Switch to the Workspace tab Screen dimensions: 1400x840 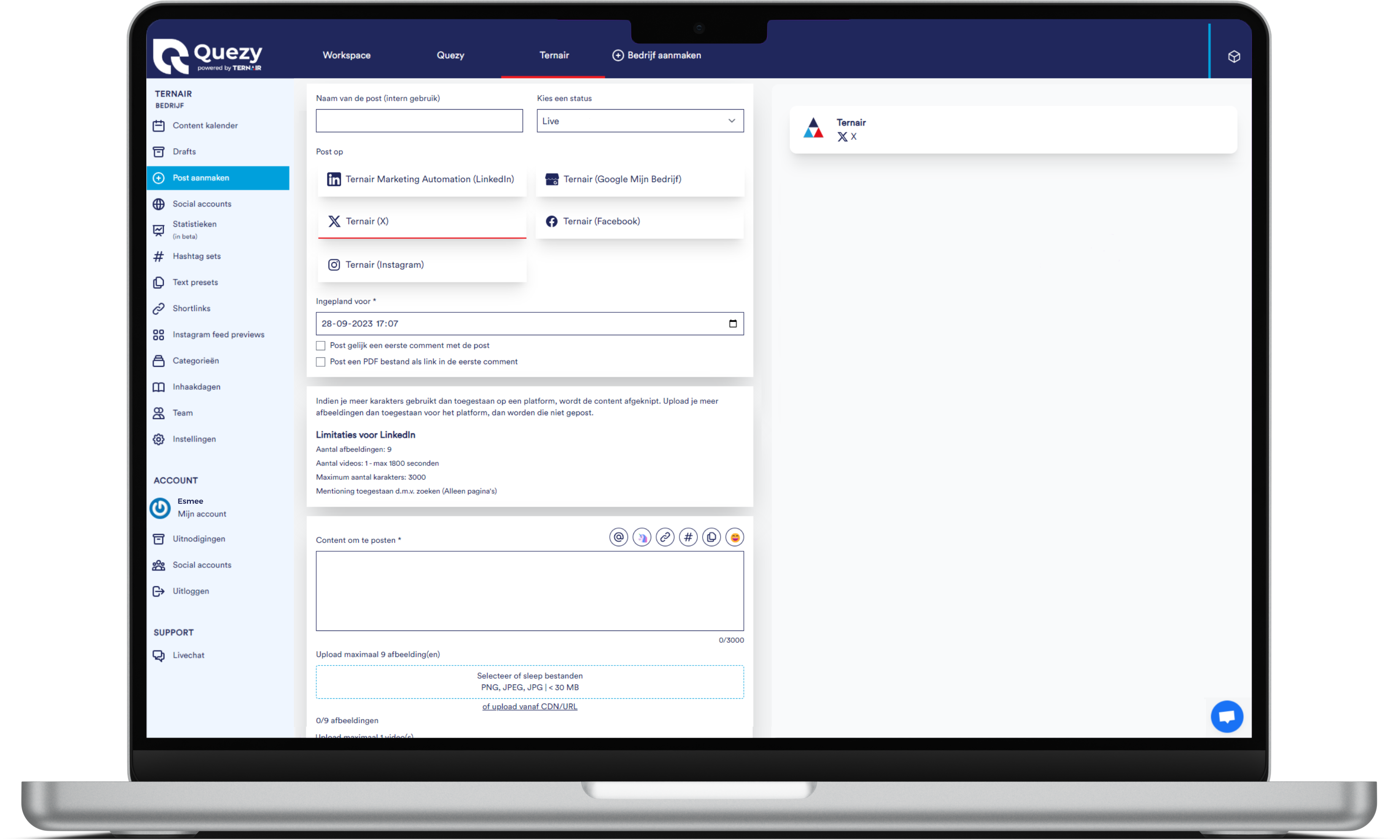point(346,55)
